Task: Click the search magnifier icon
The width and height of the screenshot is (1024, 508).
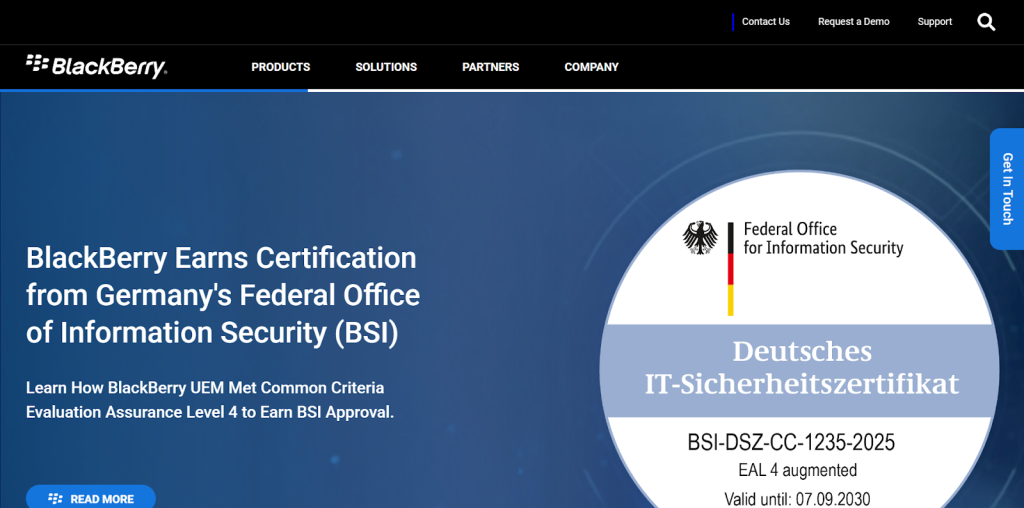Action: [986, 22]
